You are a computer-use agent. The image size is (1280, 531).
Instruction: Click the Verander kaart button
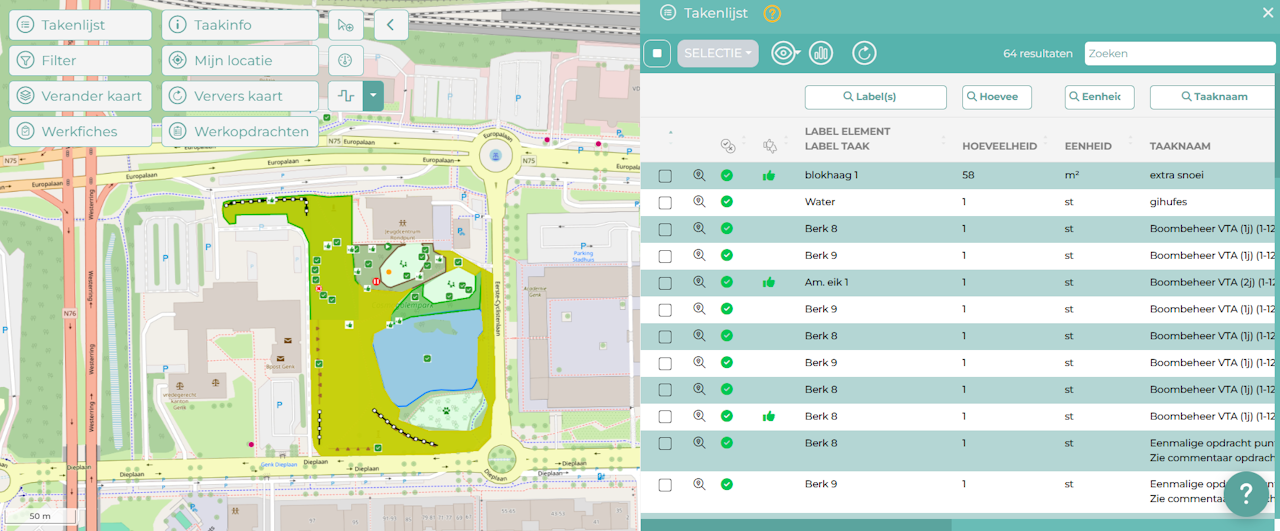[x=81, y=96]
